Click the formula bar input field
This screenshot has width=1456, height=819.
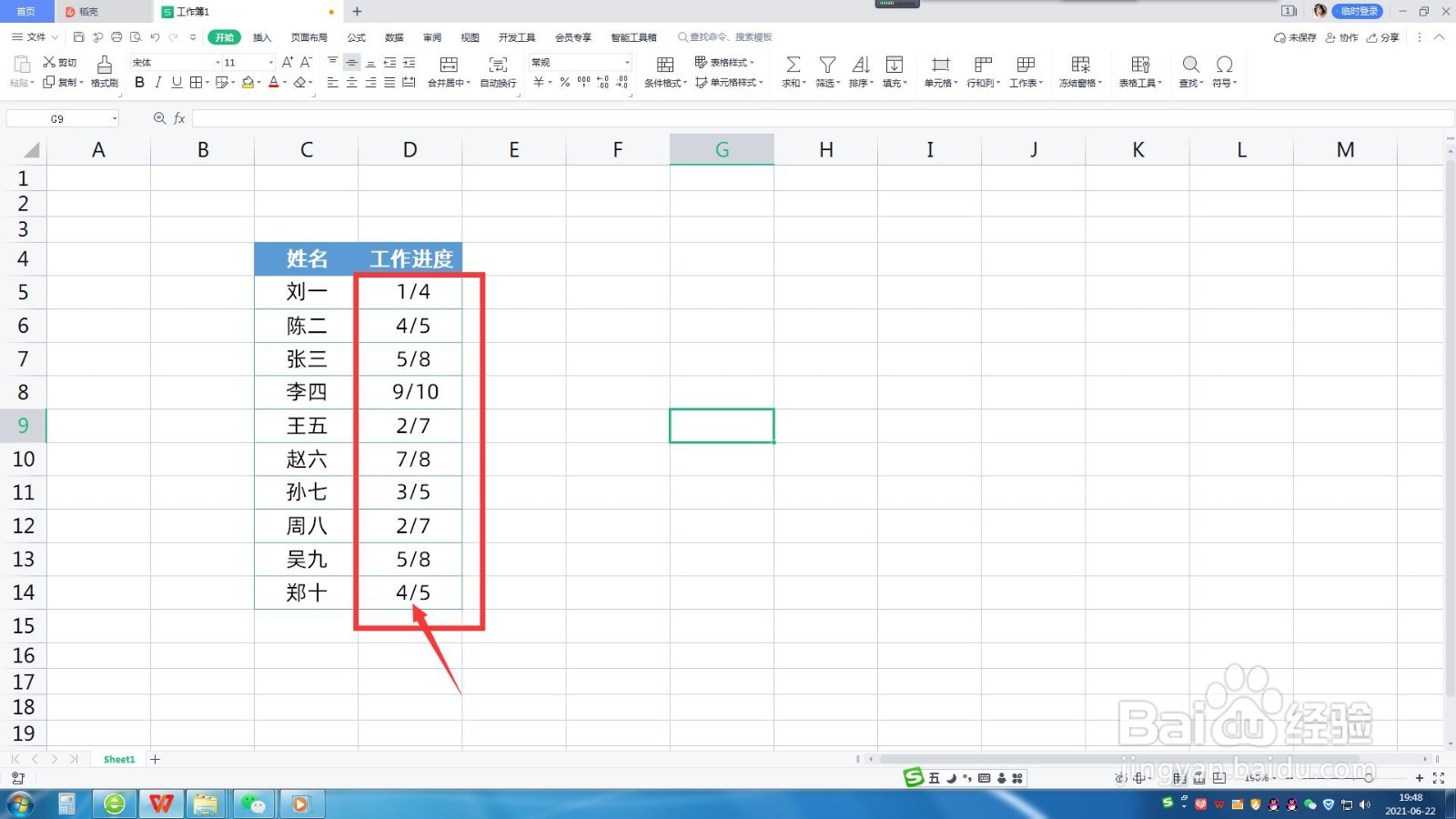click(x=823, y=118)
